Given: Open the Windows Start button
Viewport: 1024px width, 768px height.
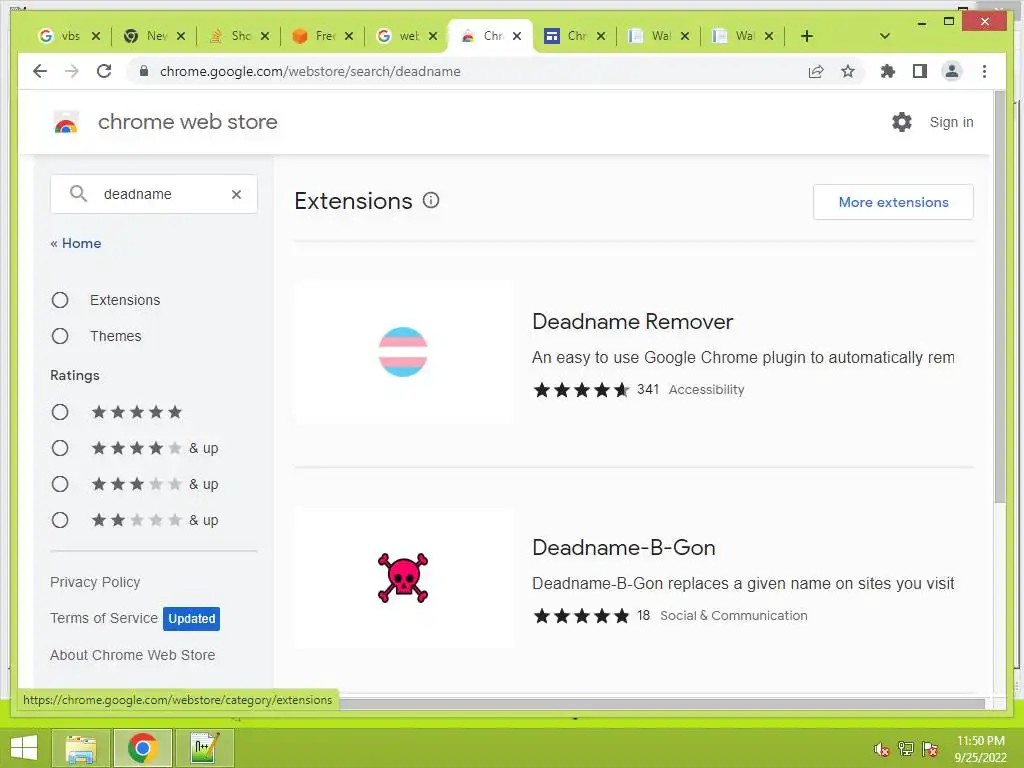Looking at the screenshot, I should 24,748.
